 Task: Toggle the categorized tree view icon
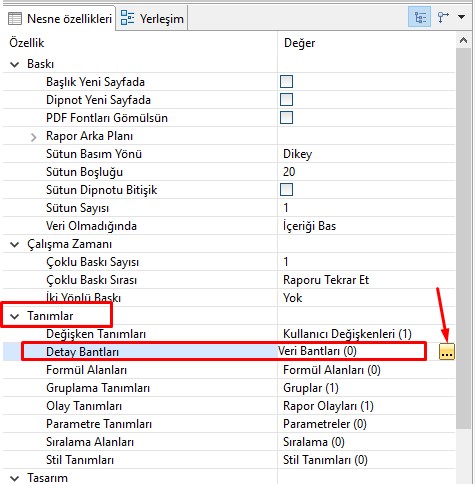point(420,17)
